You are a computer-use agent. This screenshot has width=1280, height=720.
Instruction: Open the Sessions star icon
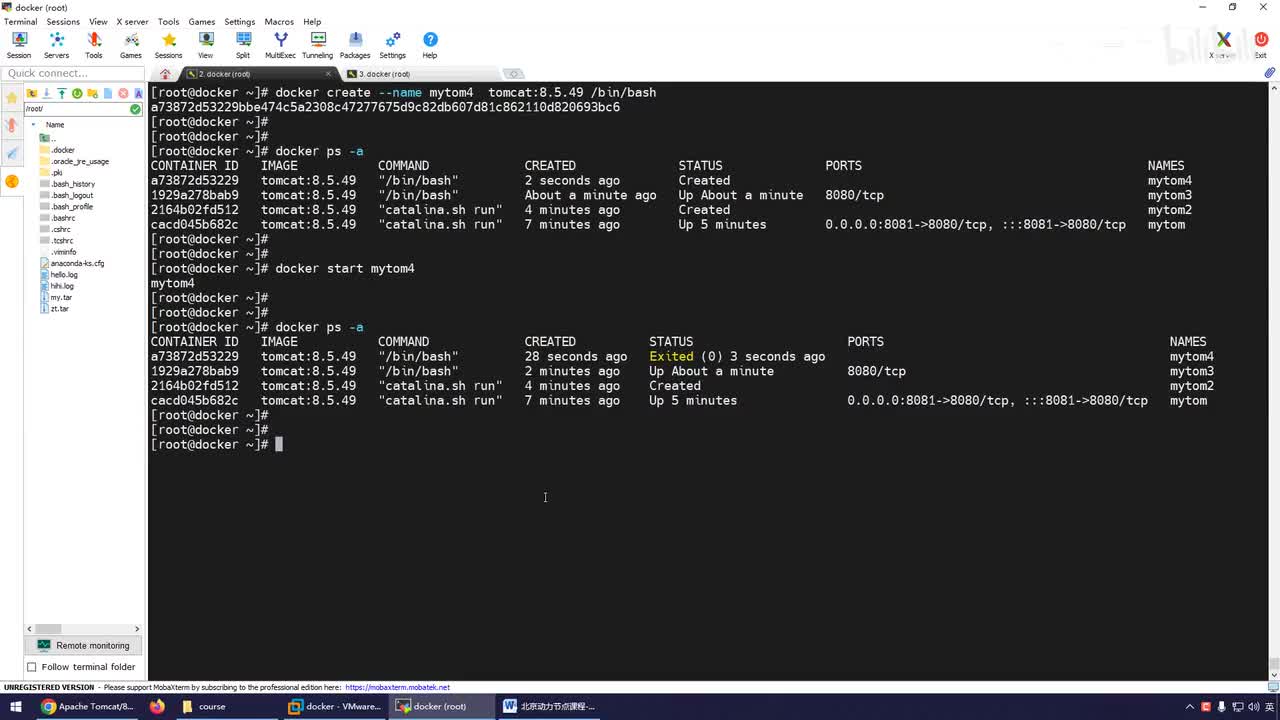coord(168,45)
